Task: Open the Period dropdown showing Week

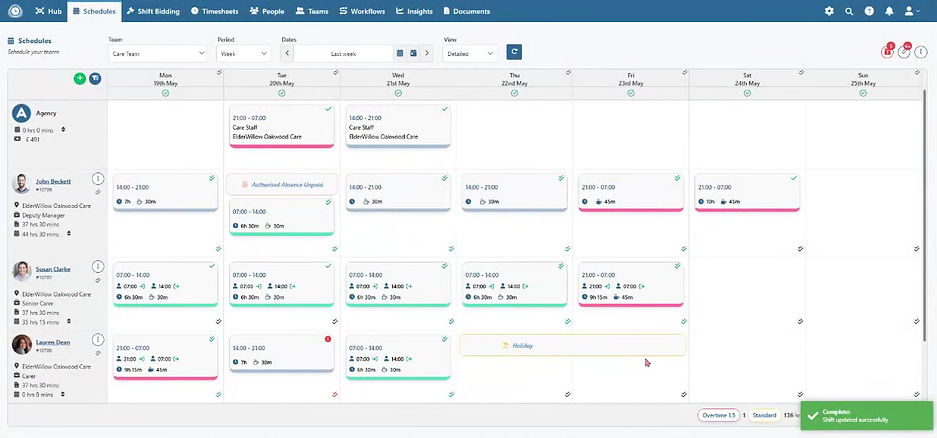Action: pos(244,53)
